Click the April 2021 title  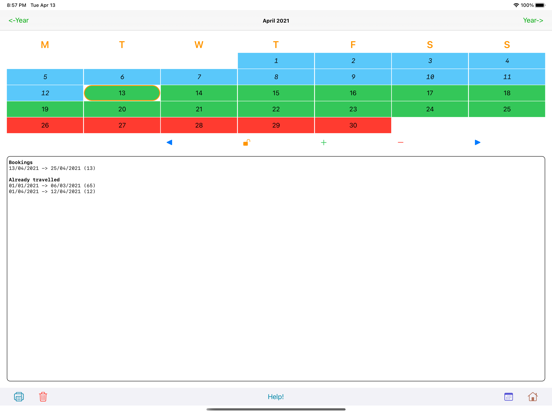[276, 21]
